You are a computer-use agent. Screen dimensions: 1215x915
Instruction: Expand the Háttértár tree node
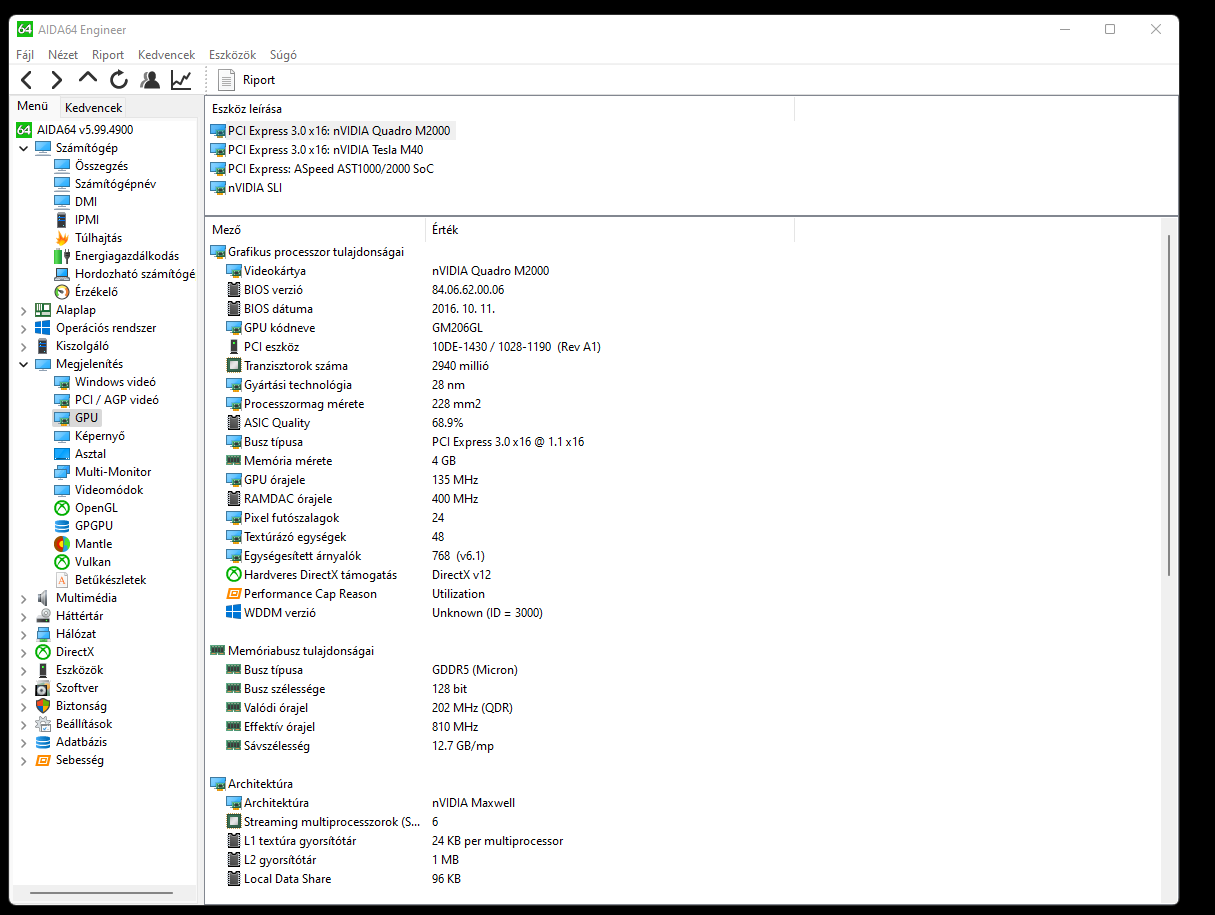pyautogui.click(x=24, y=616)
